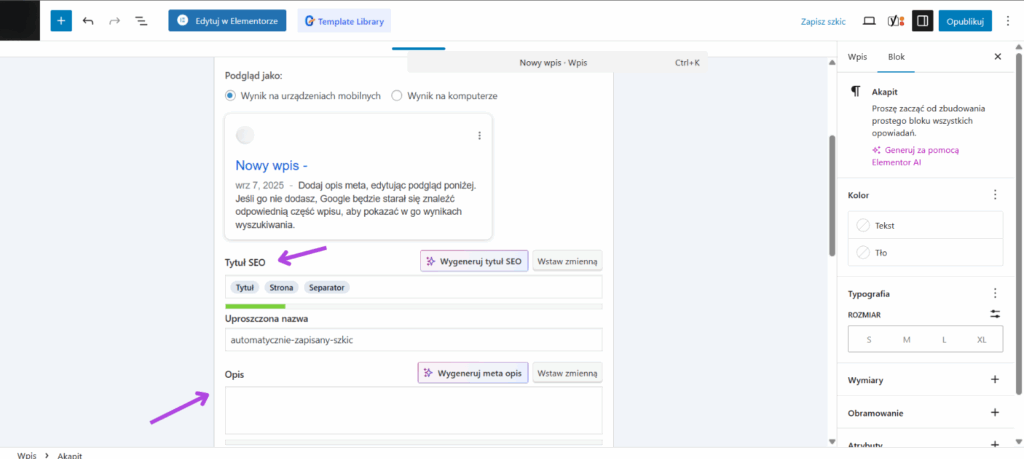1024x459 pixels.
Task: Open the Yoast SEO icon in toolbar
Action: 895,20
